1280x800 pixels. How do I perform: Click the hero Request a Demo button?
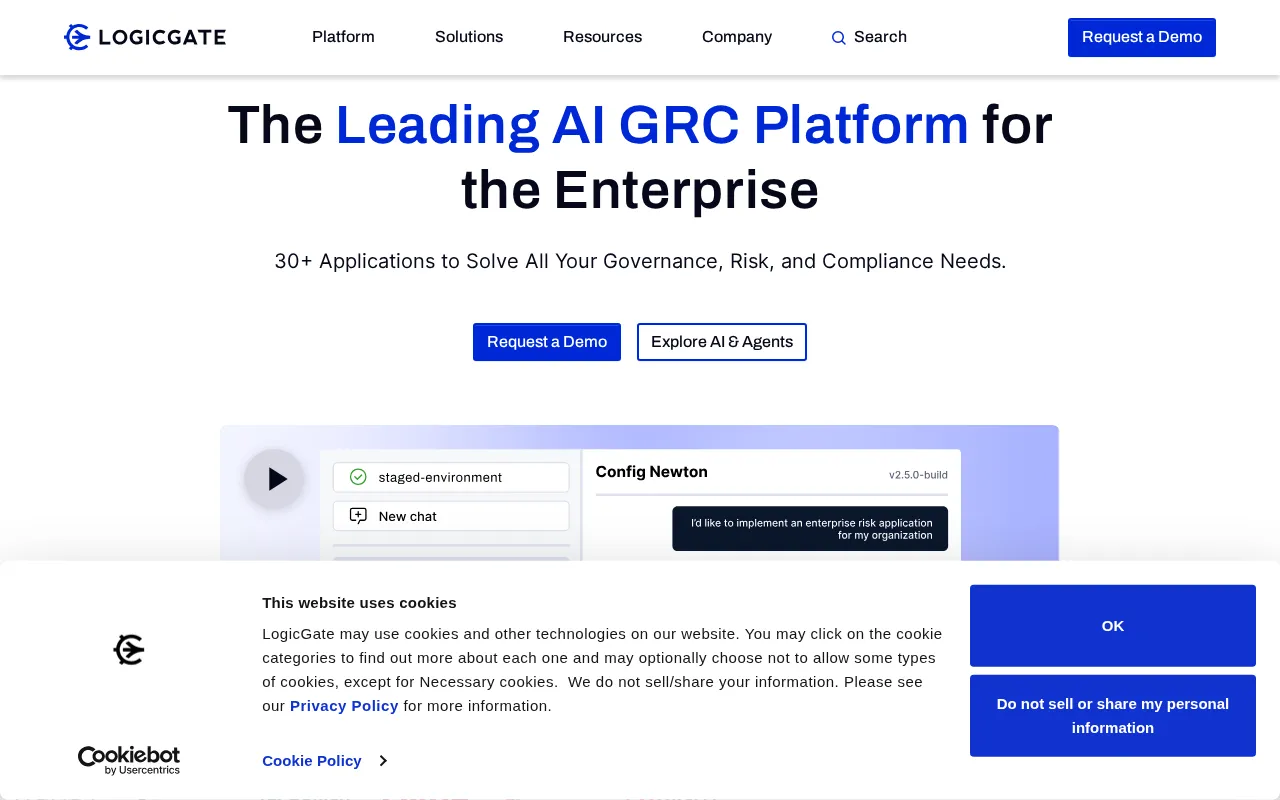pos(547,342)
